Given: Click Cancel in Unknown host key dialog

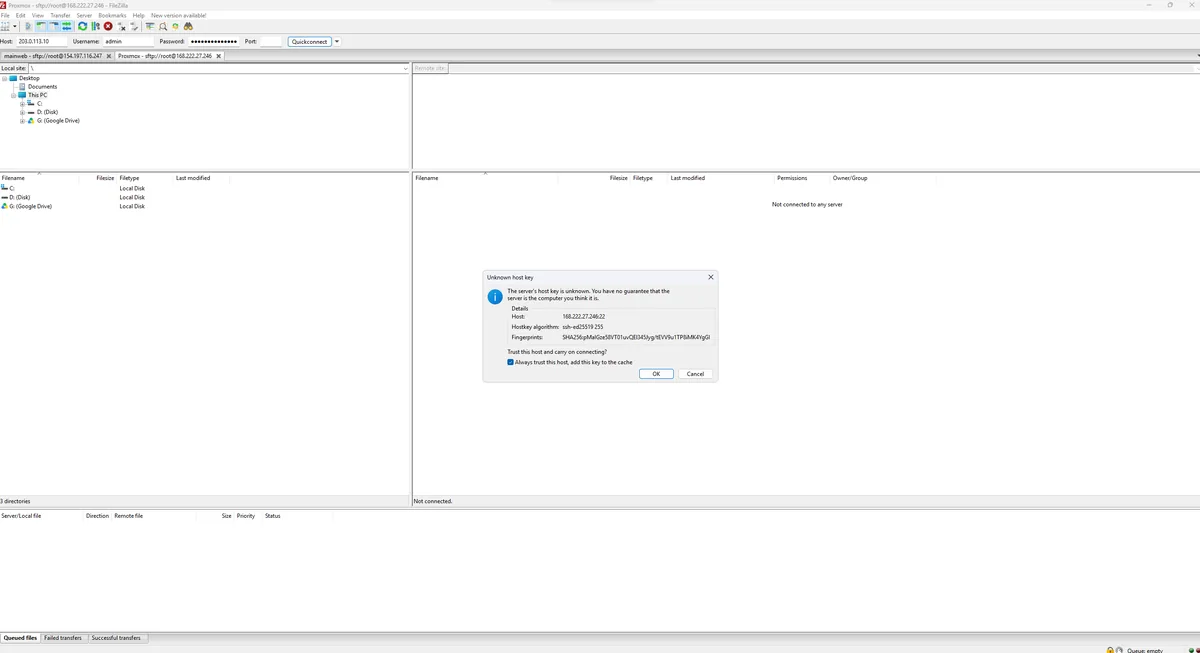Looking at the screenshot, I should (x=696, y=374).
